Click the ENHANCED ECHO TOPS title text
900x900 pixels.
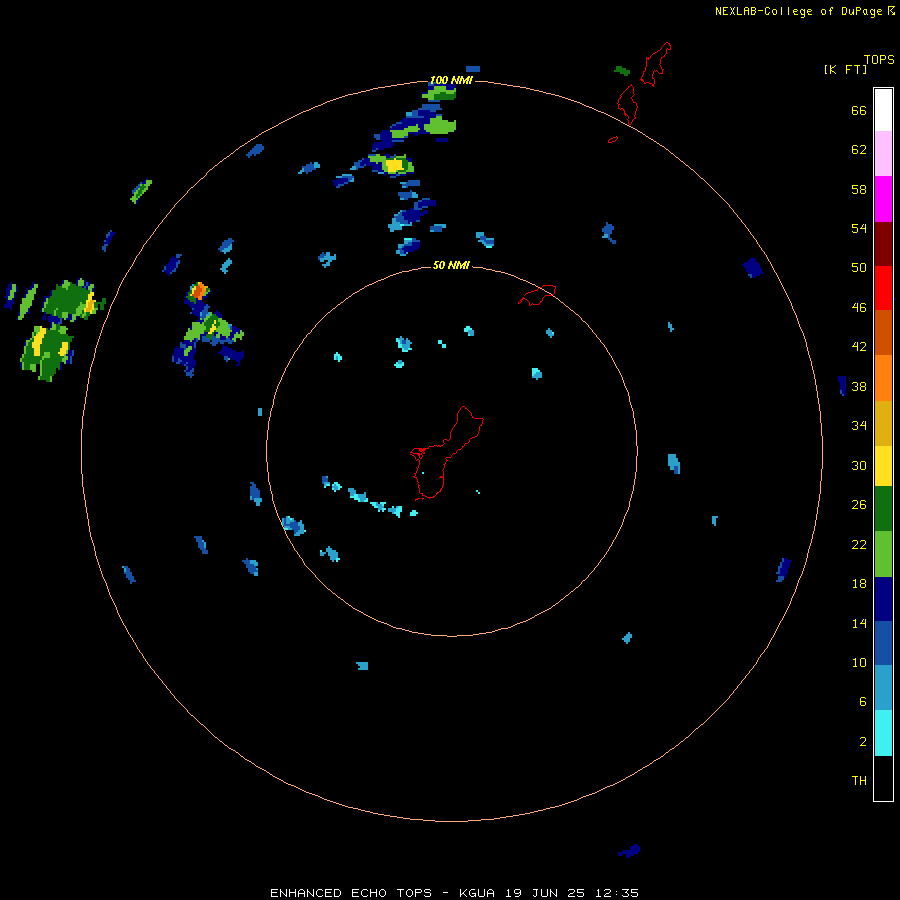[x=351, y=893]
